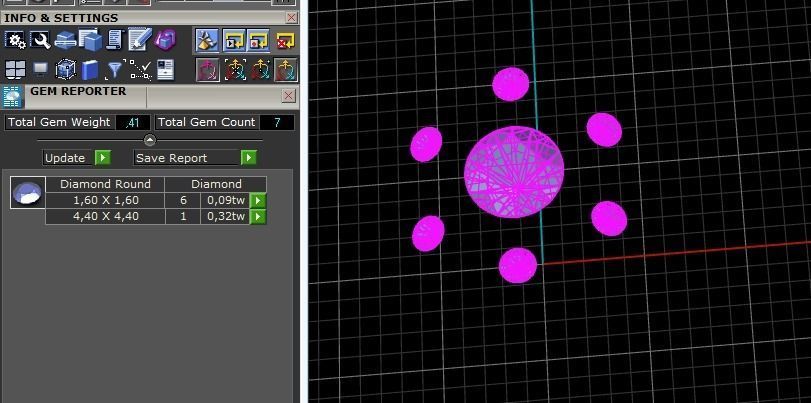Click green arrow next to Save Report
Viewport: 811px width, 403px height.
tap(249, 158)
